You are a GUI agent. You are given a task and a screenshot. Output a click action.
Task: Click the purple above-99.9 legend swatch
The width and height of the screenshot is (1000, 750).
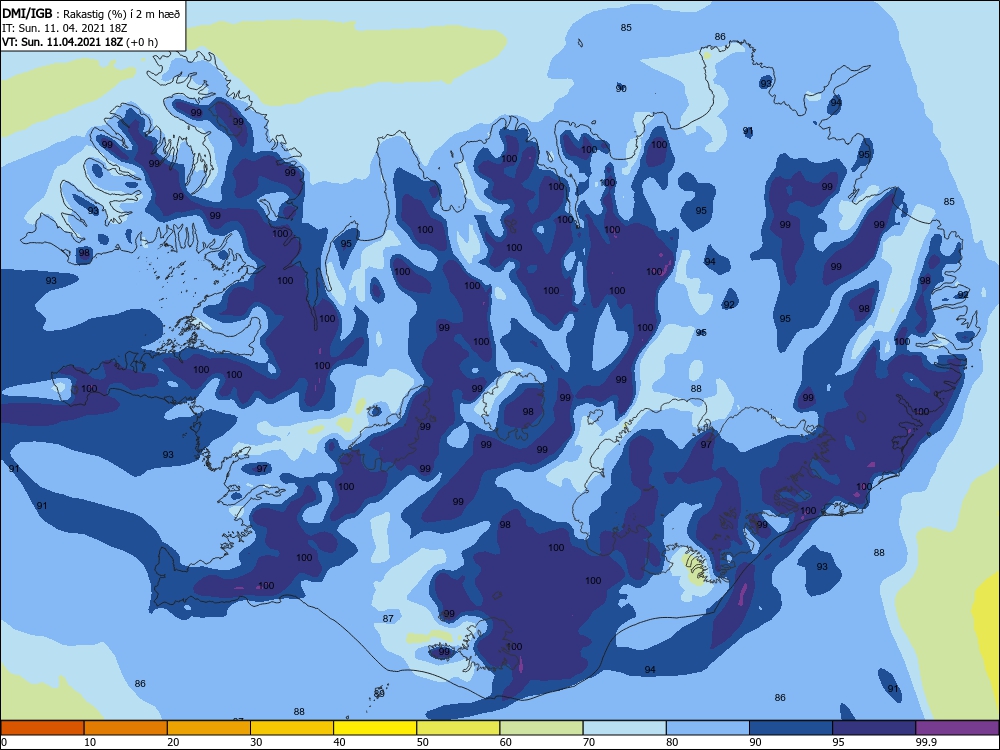coord(957,728)
